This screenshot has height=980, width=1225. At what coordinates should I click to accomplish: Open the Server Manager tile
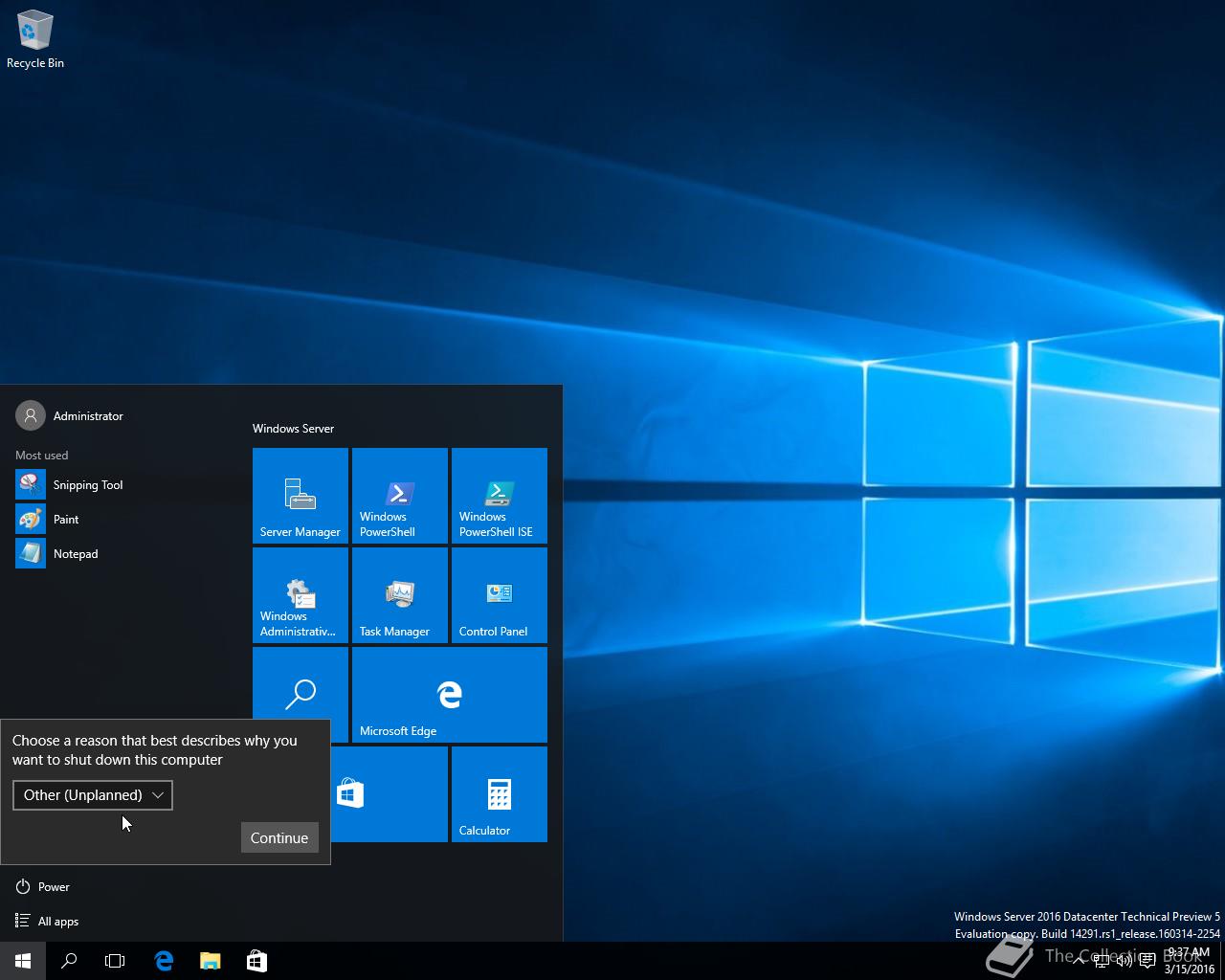point(301,496)
